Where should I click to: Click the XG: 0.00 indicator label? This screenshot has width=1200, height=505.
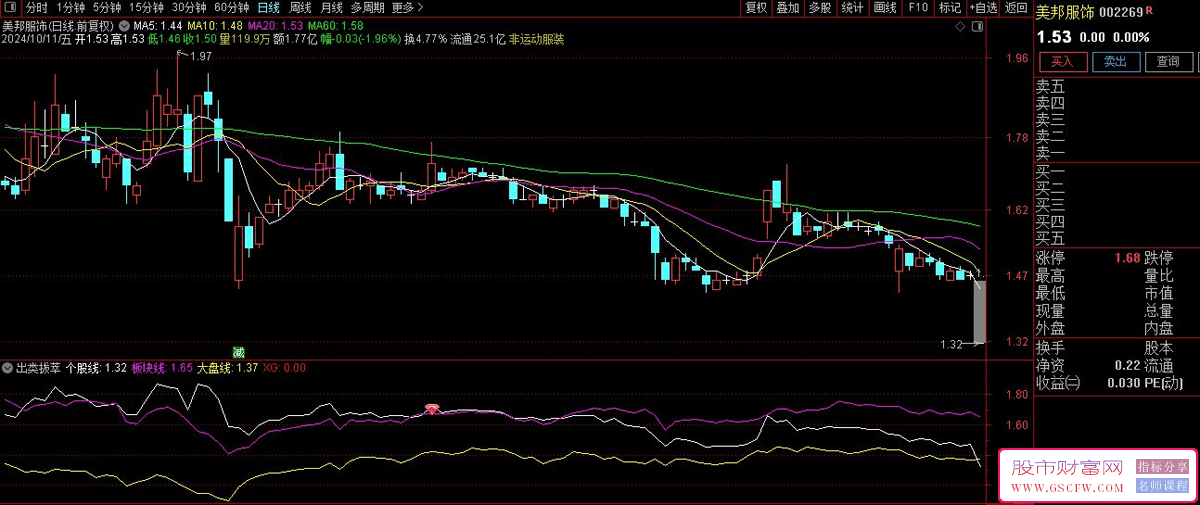(x=284, y=368)
